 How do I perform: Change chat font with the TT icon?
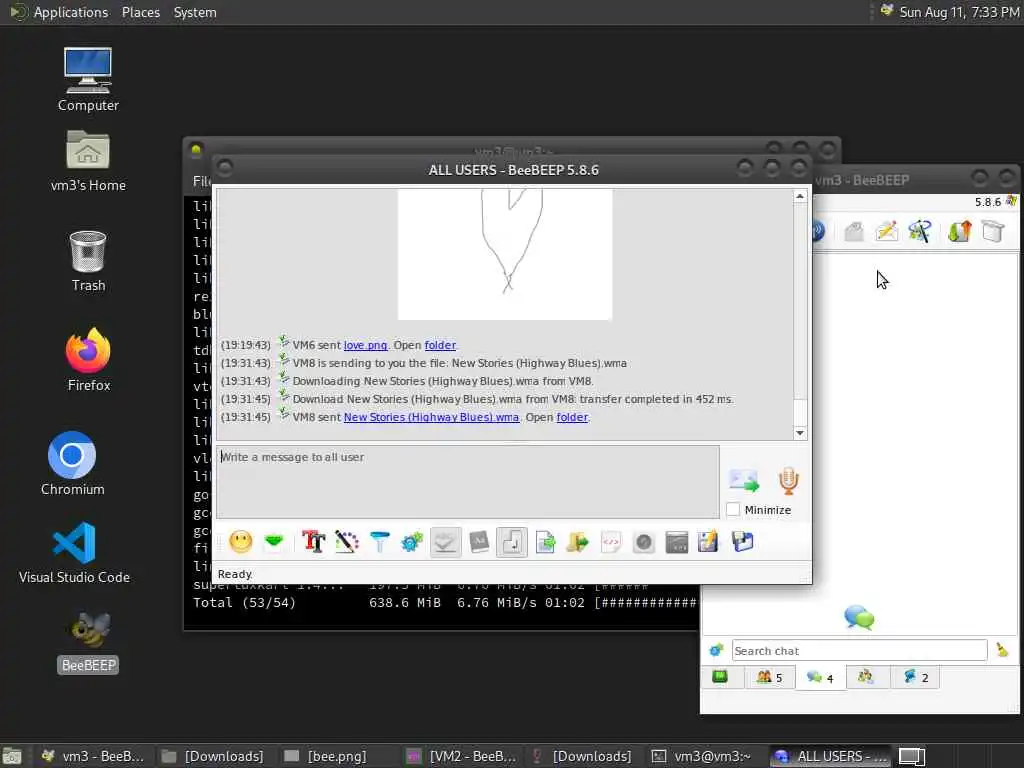click(313, 542)
